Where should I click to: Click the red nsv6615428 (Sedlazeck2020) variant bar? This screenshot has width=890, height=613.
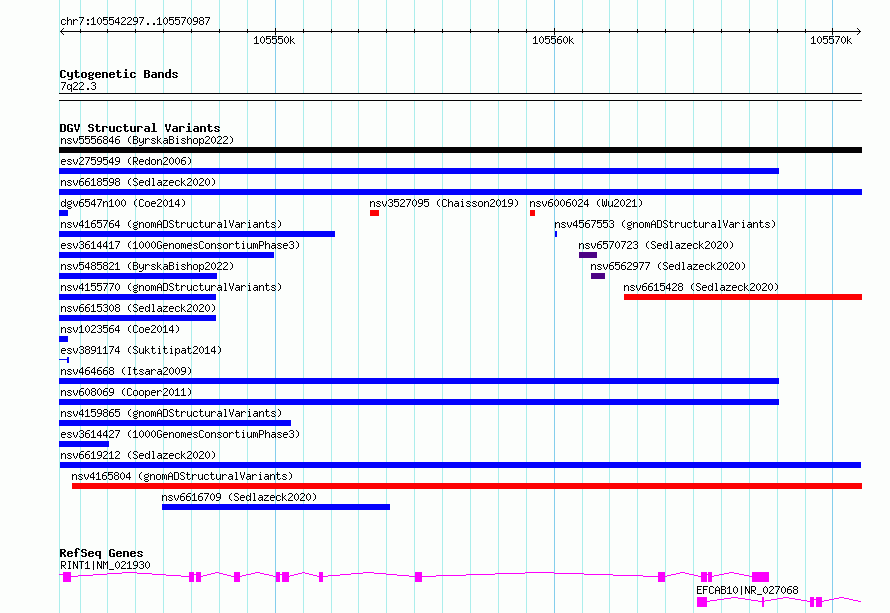pyautogui.click(x=743, y=297)
